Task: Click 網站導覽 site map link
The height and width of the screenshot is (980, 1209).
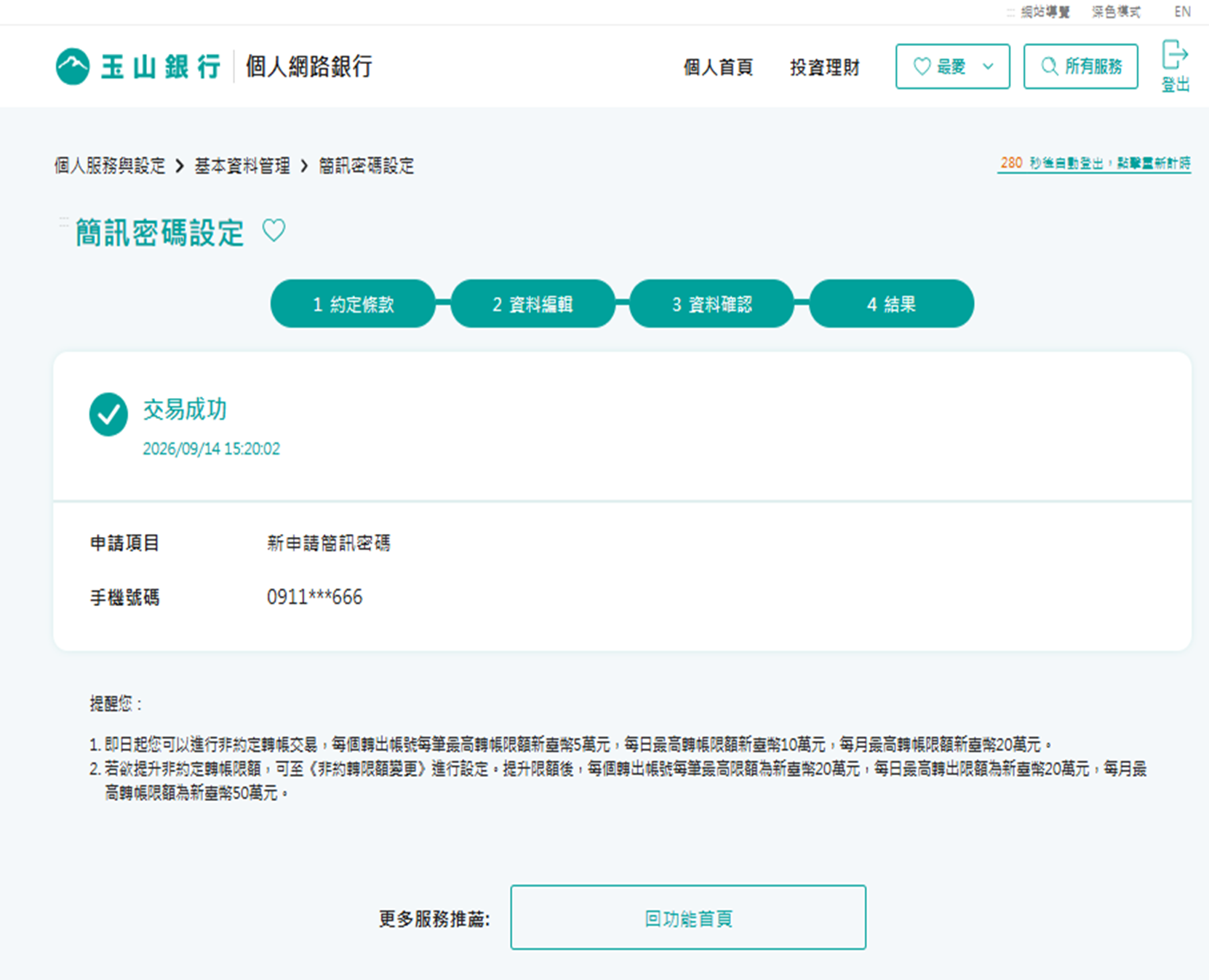Action: click(1045, 12)
